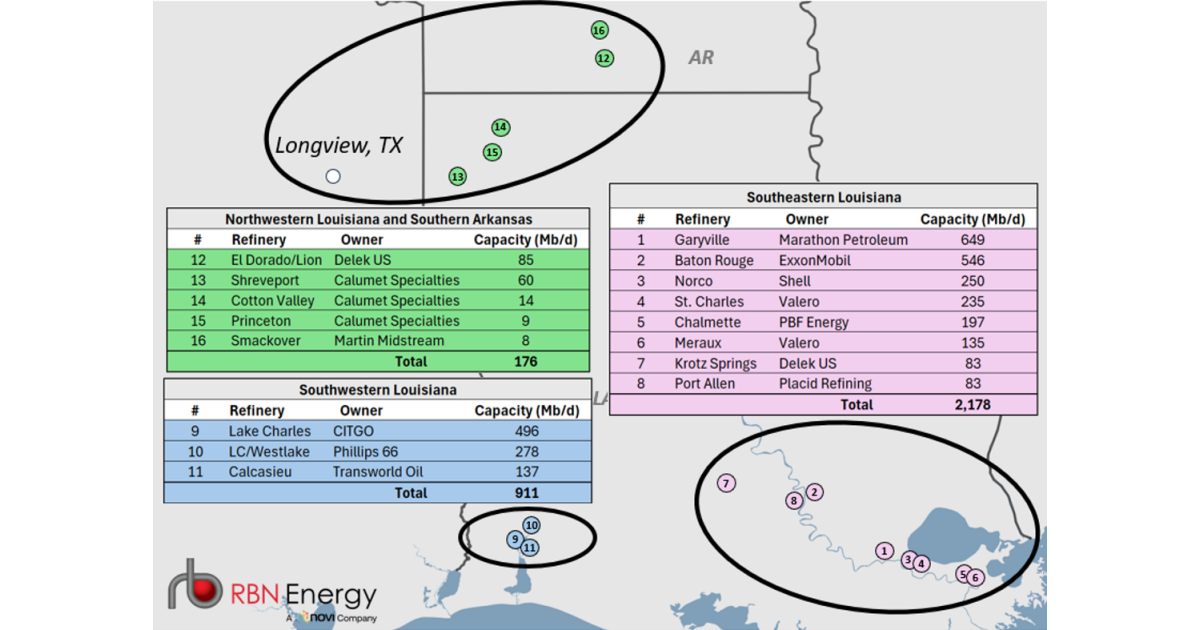The width and height of the screenshot is (1200, 630).
Task: Select the Smackover refinery cell
Action: [267, 341]
